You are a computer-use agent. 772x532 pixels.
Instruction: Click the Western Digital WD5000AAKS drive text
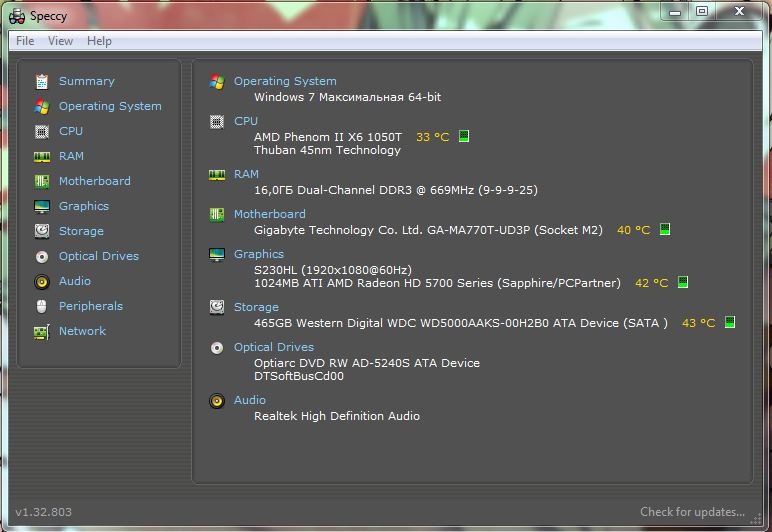(461, 323)
